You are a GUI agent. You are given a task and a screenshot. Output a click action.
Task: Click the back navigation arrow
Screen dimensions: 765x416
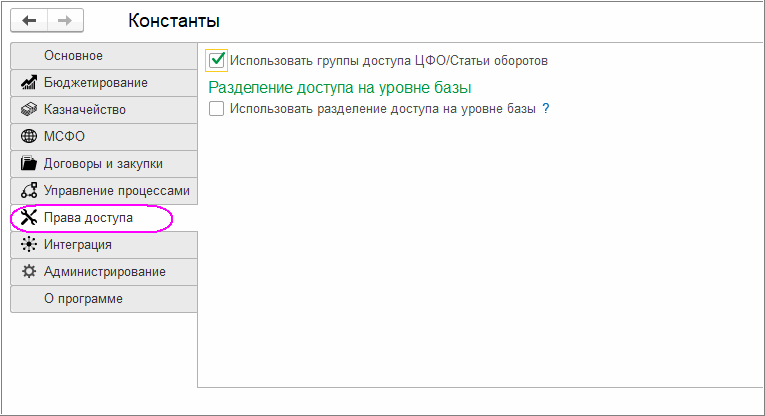pyautogui.click(x=29, y=20)
